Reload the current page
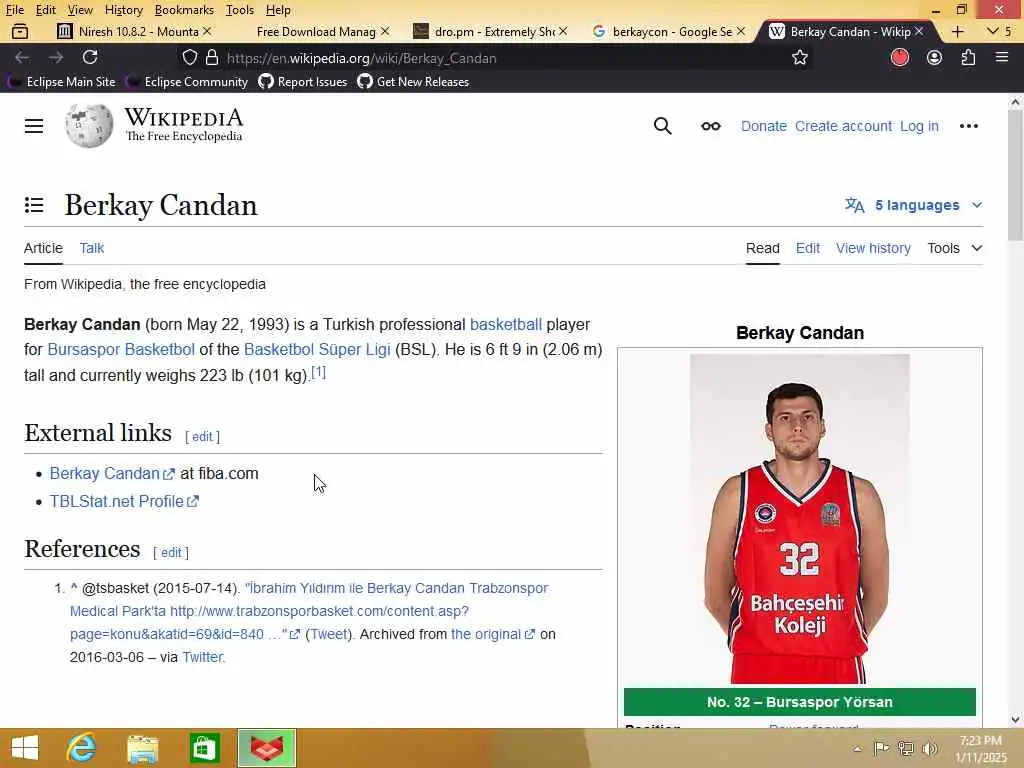Image resolution: width=1024 pixels, height=768 pixels. pos(90,57)
